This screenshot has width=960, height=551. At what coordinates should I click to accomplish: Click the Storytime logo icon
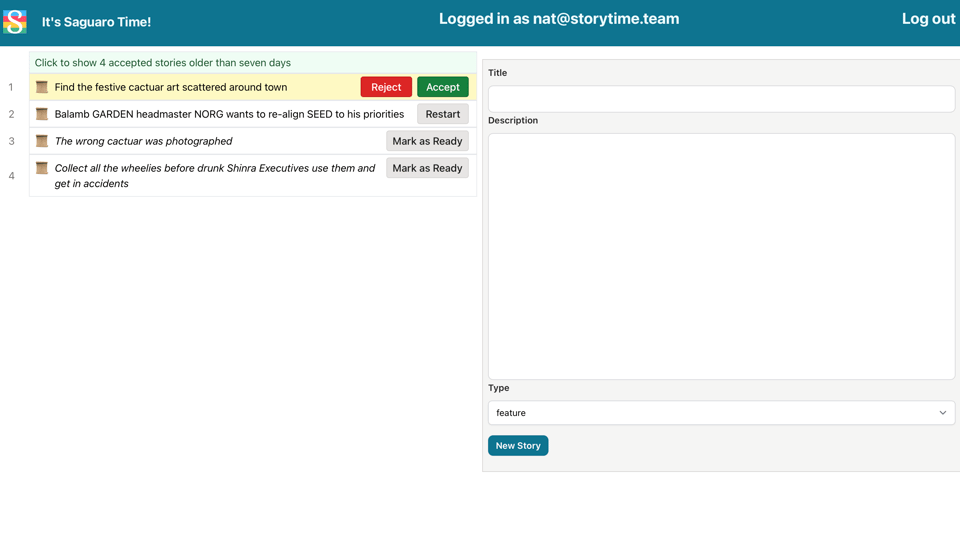[x=15, y=21]
